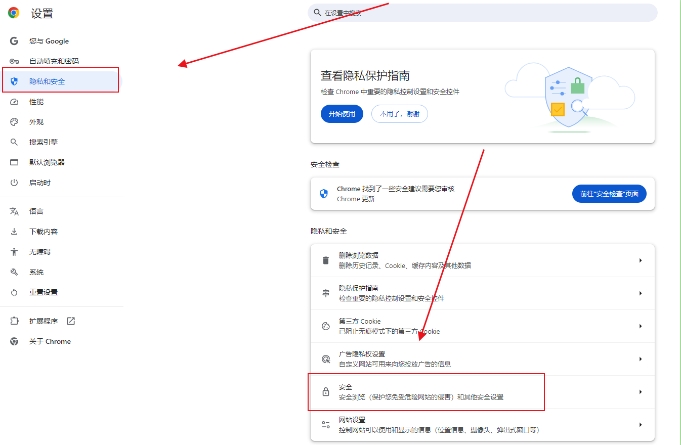
Task: Focus the 在设置中搜索 search field
Action: coord(483,13)
